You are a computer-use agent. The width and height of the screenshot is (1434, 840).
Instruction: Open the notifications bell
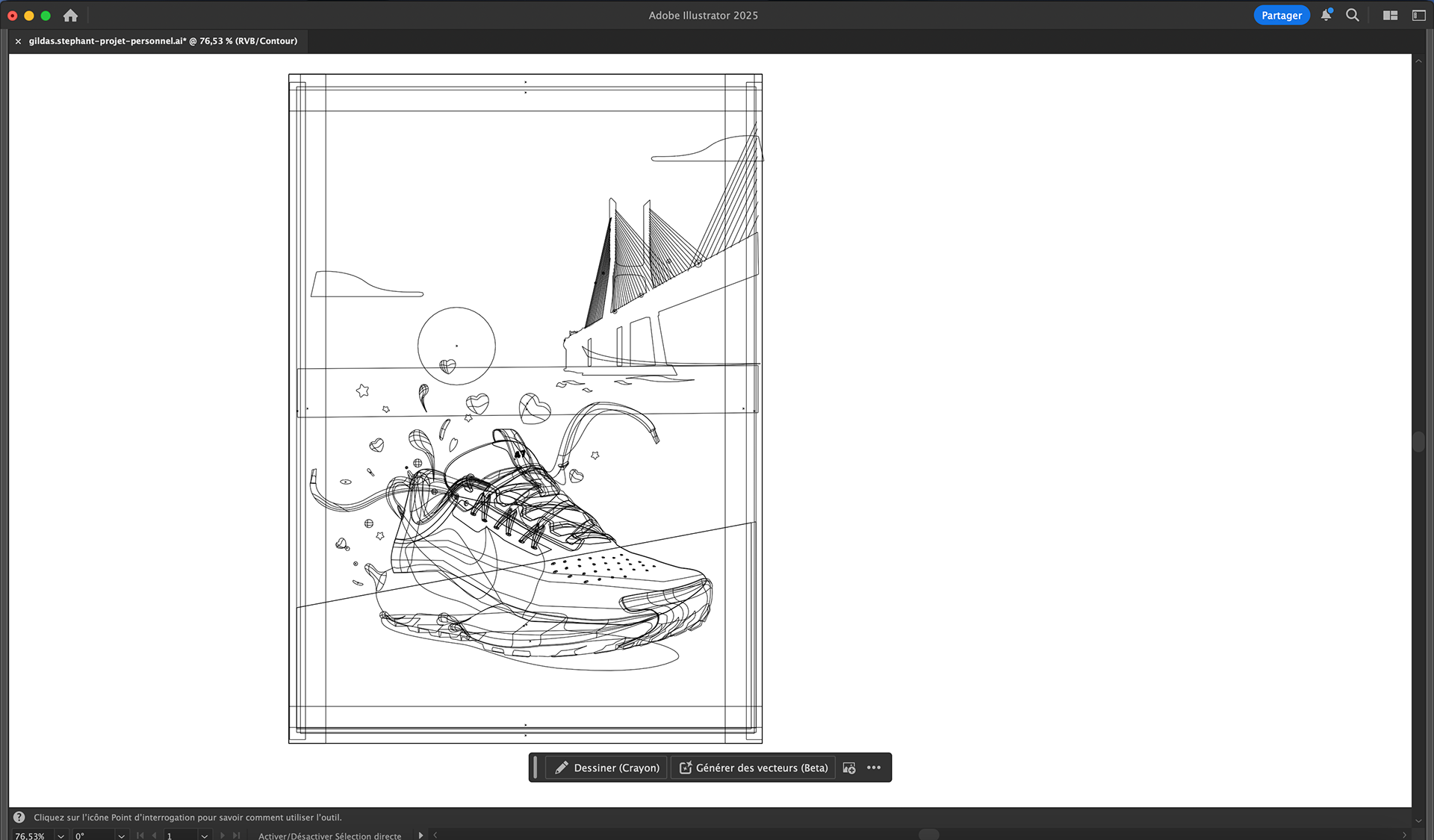(1326, 15)
